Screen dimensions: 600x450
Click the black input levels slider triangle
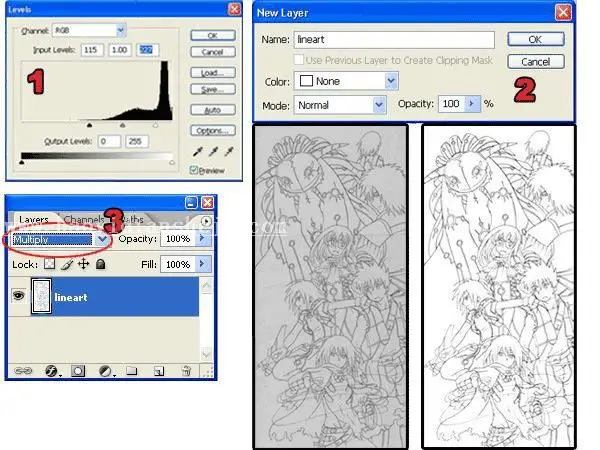pos(90,125)
